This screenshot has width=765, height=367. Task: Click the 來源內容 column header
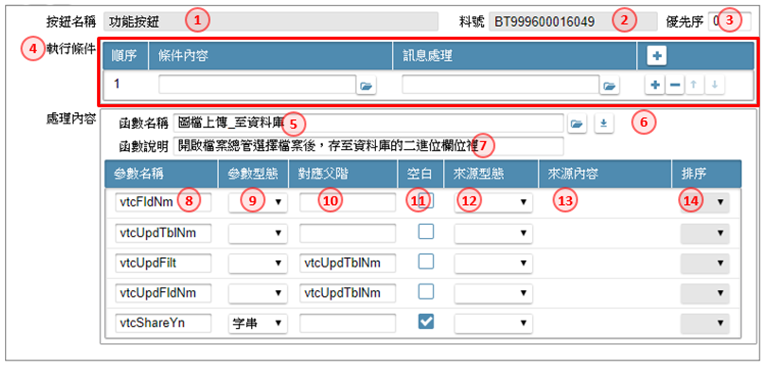(x=605, y=174)
